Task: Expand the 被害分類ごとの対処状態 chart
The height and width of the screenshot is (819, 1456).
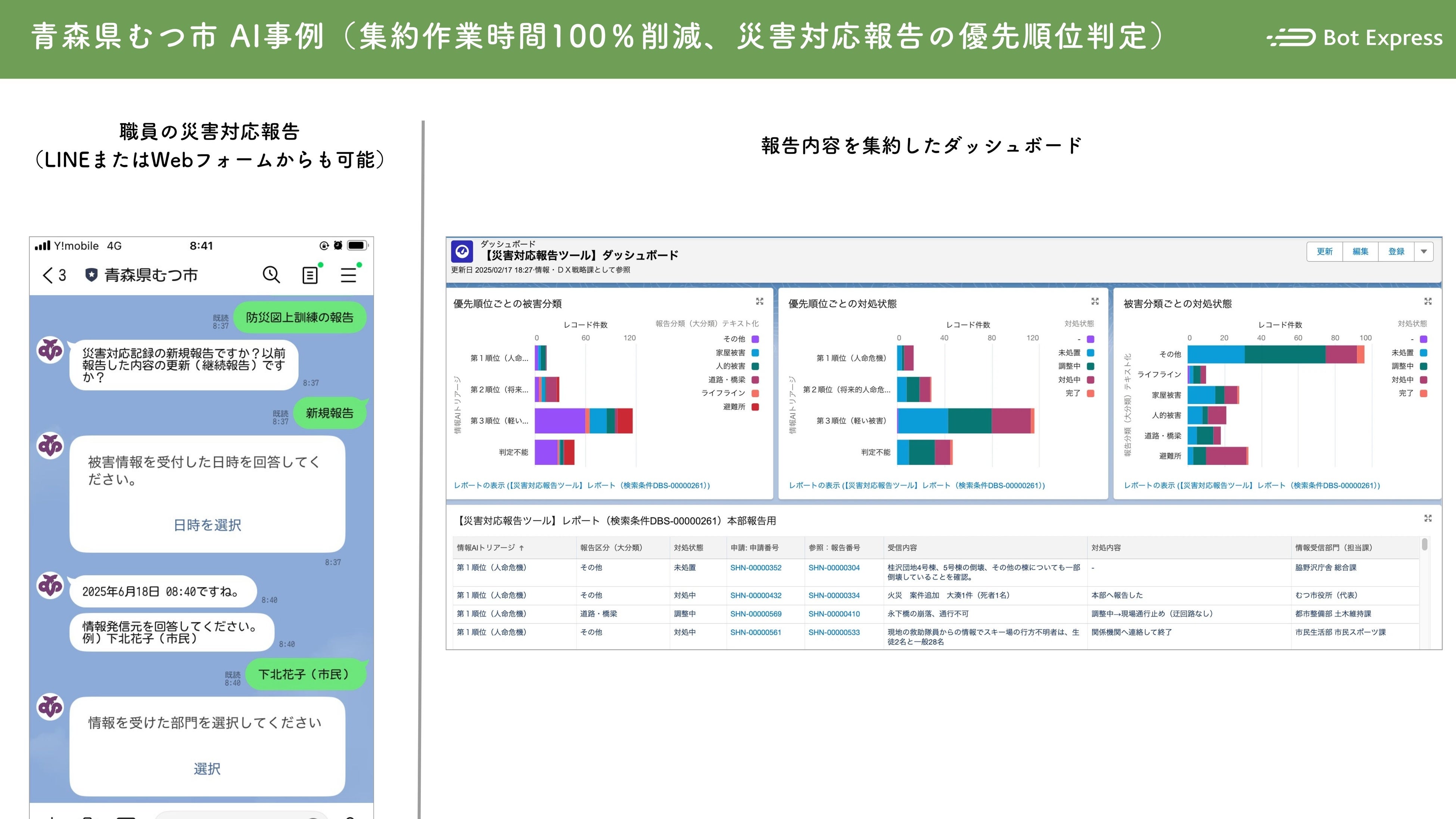Action: [1428, 301]
